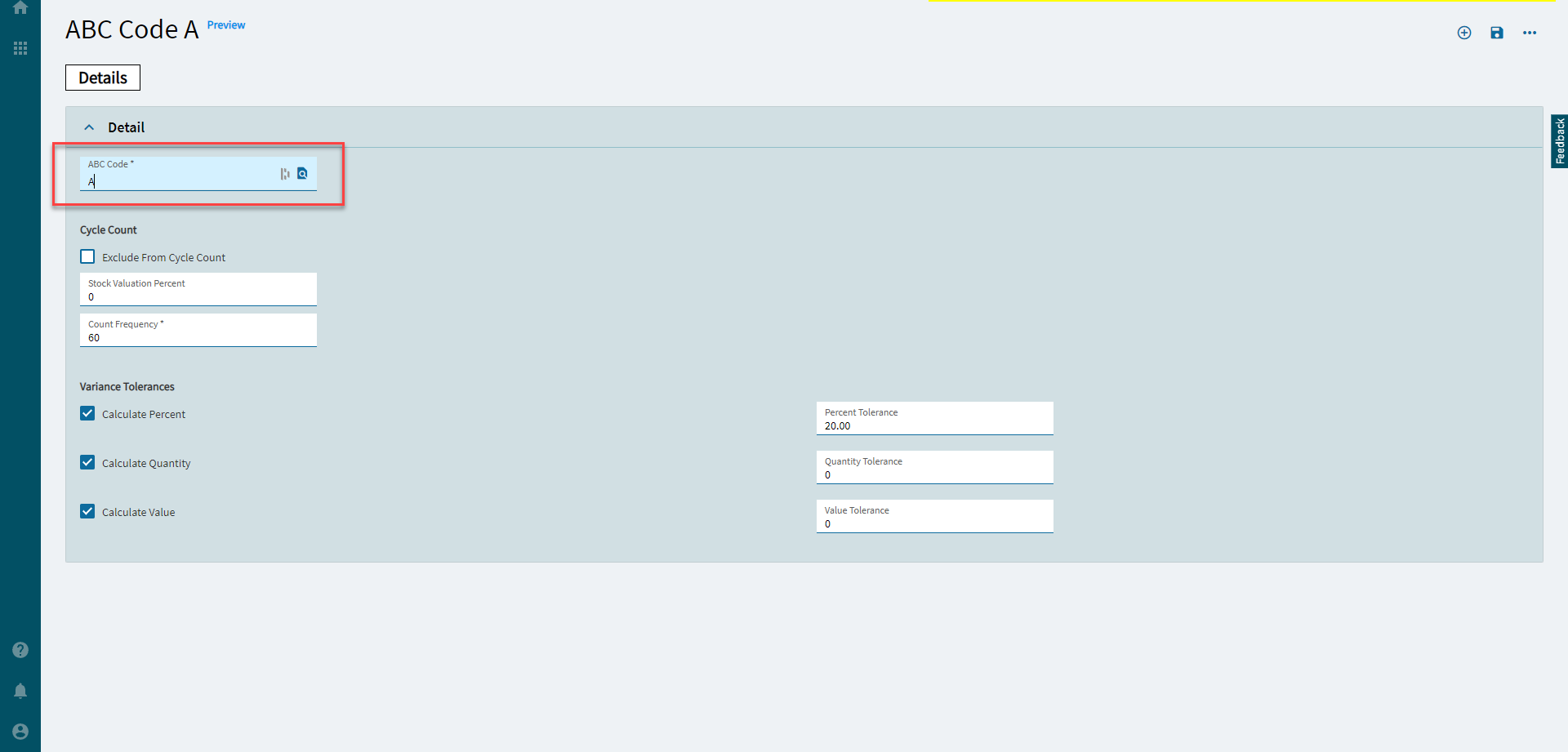Open the user account profile icon

pyautogui.click(x=20, y=732)
